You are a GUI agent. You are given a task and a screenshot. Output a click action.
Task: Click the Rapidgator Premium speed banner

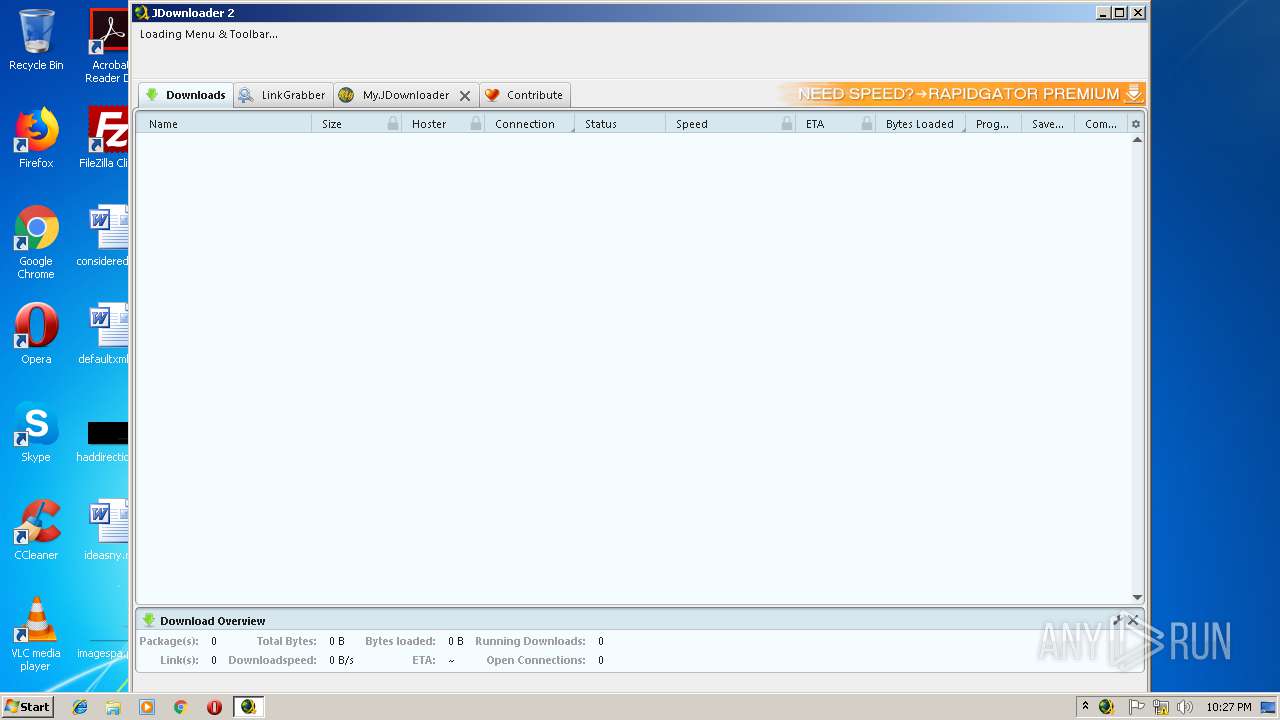962,94
